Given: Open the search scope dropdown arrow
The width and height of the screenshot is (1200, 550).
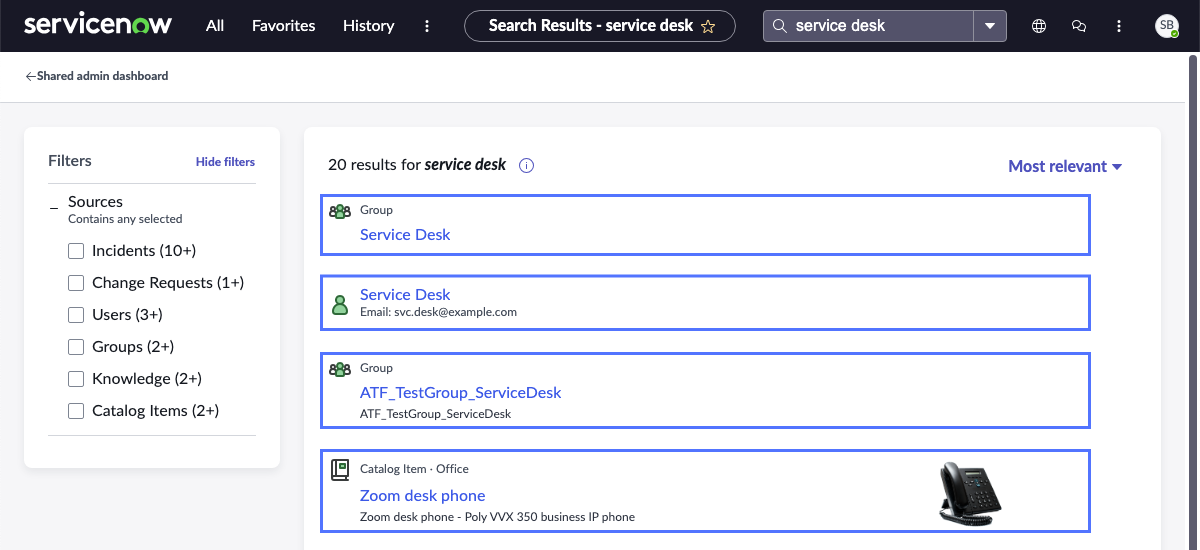Looking at the screenshot, I should click(x=990, y=26).
